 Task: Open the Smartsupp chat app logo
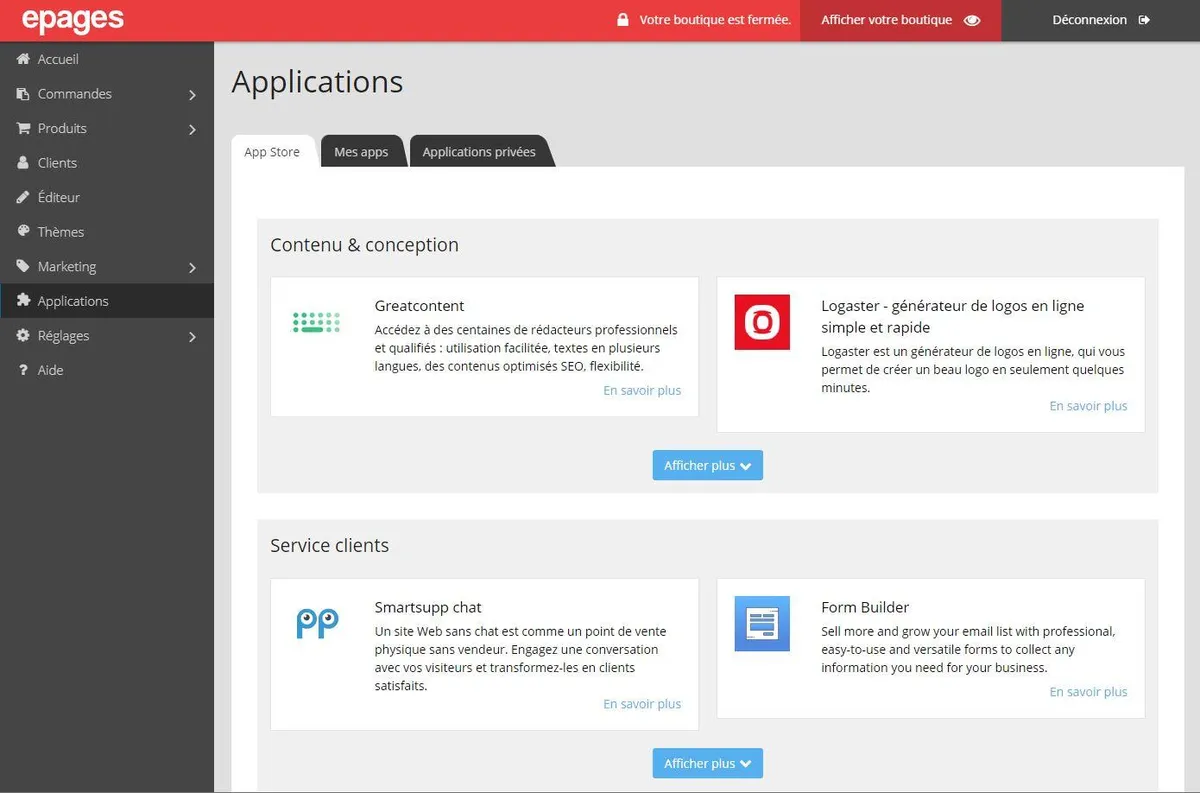click(317, 623)
